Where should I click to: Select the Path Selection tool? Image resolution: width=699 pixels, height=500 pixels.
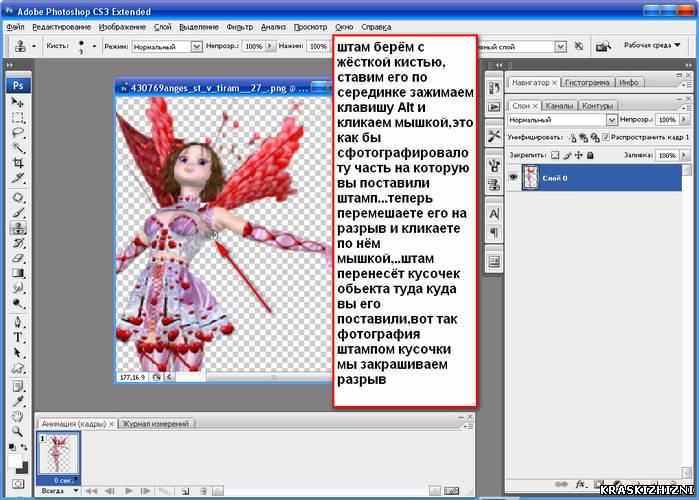(18, 352)
